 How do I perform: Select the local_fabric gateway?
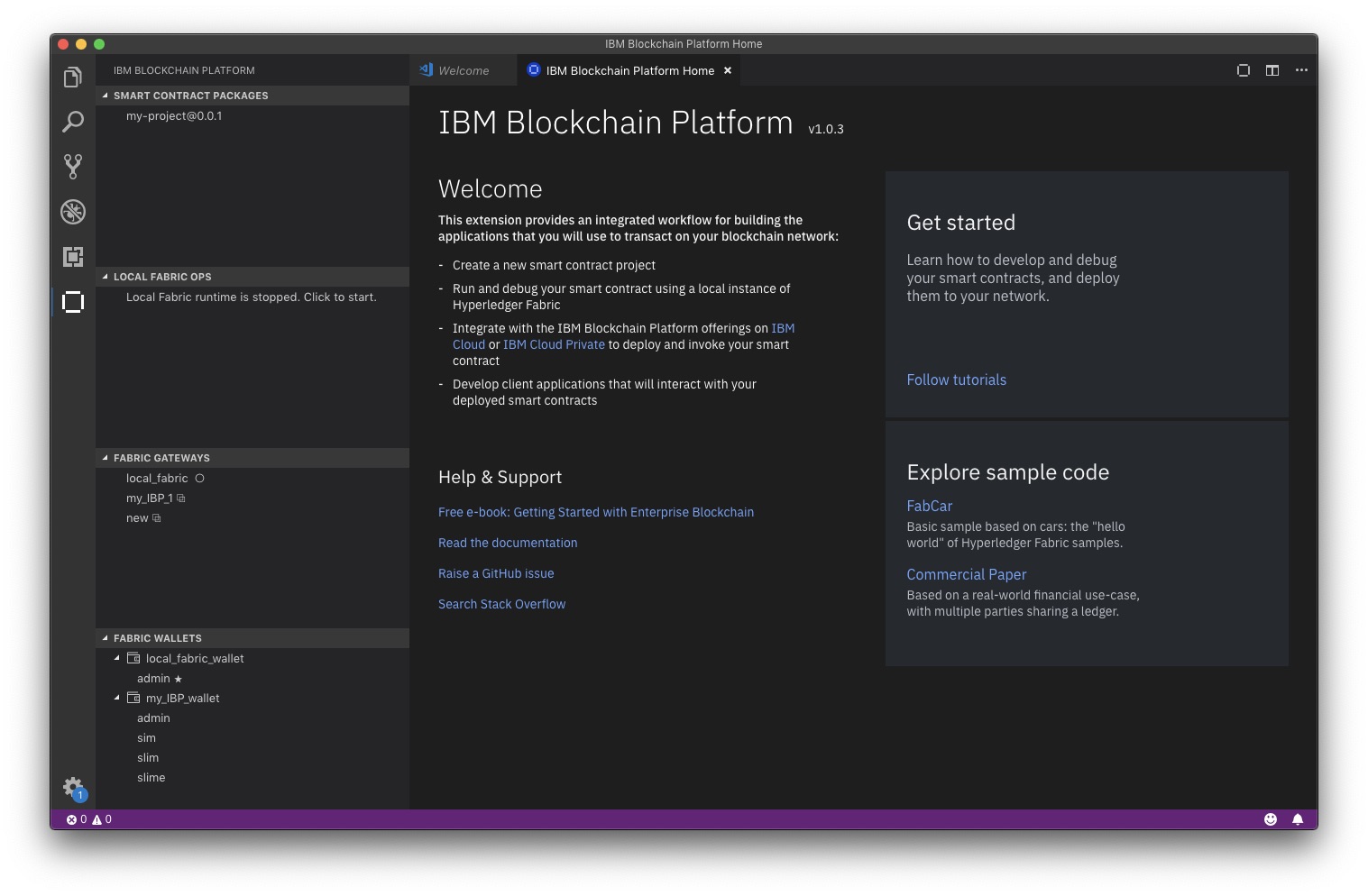252,479
